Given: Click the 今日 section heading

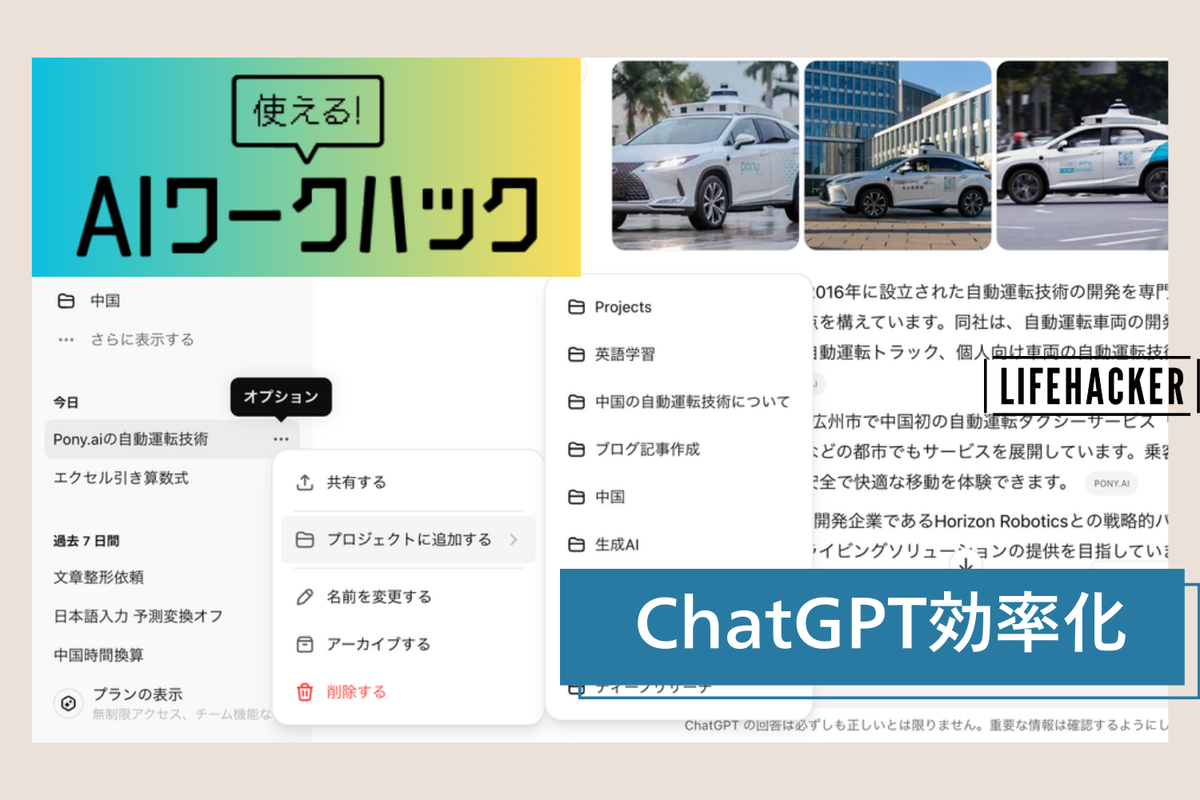Looking at the screenshot, I should [x=66, y=402].
